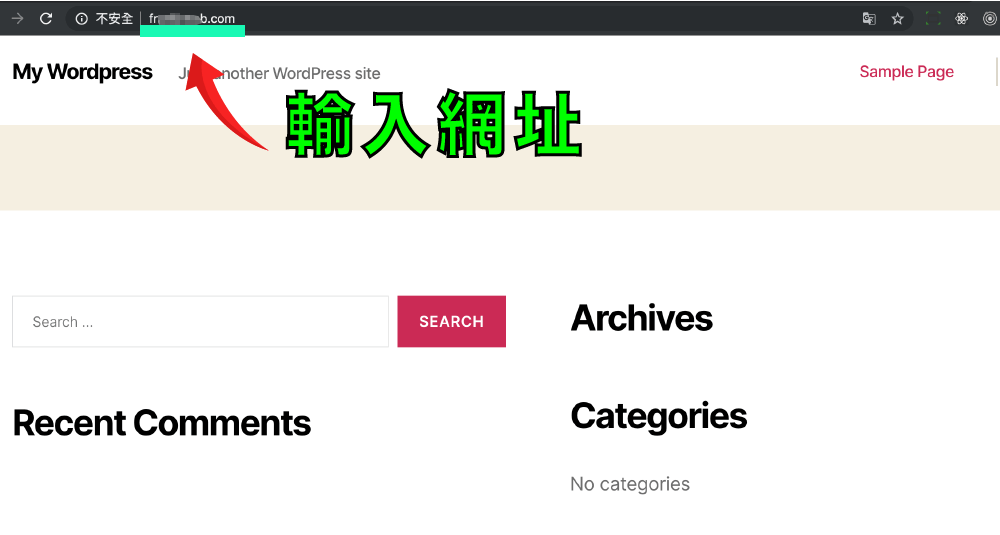Click the concentric circles extension icon

click(x=990, y=18)
